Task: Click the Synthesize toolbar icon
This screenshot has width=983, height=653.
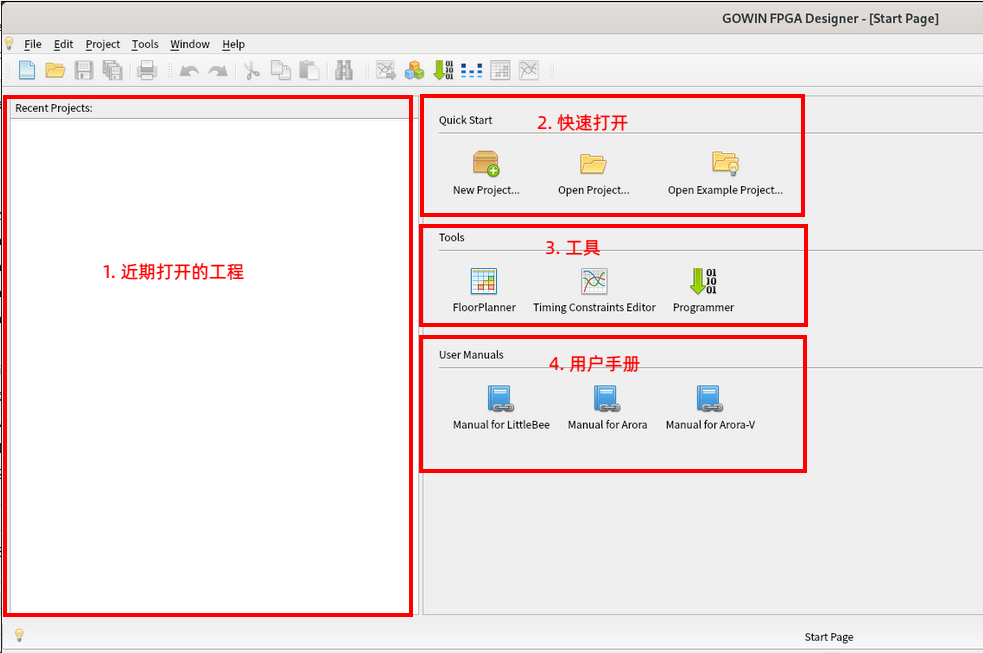Action: [x=386, y=70]
